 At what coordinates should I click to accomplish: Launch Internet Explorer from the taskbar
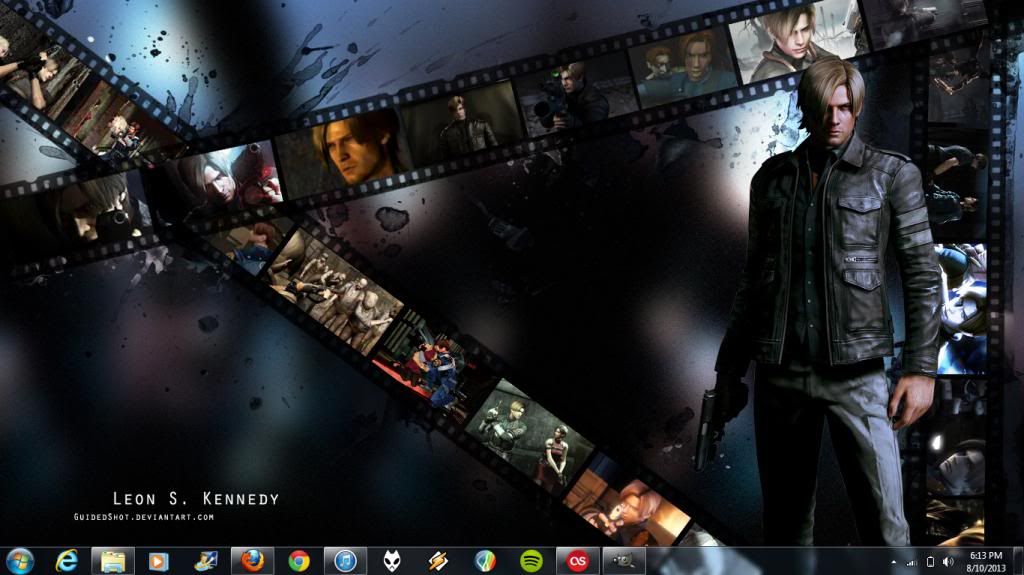coord(67,561)
